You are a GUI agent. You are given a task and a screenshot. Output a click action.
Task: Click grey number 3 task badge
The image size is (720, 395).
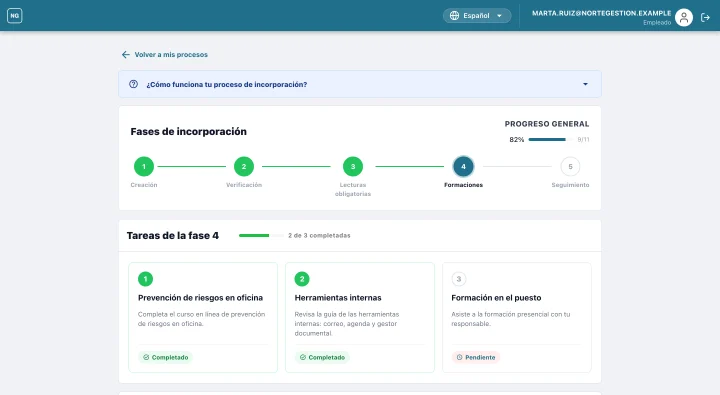tap(459, 279)
